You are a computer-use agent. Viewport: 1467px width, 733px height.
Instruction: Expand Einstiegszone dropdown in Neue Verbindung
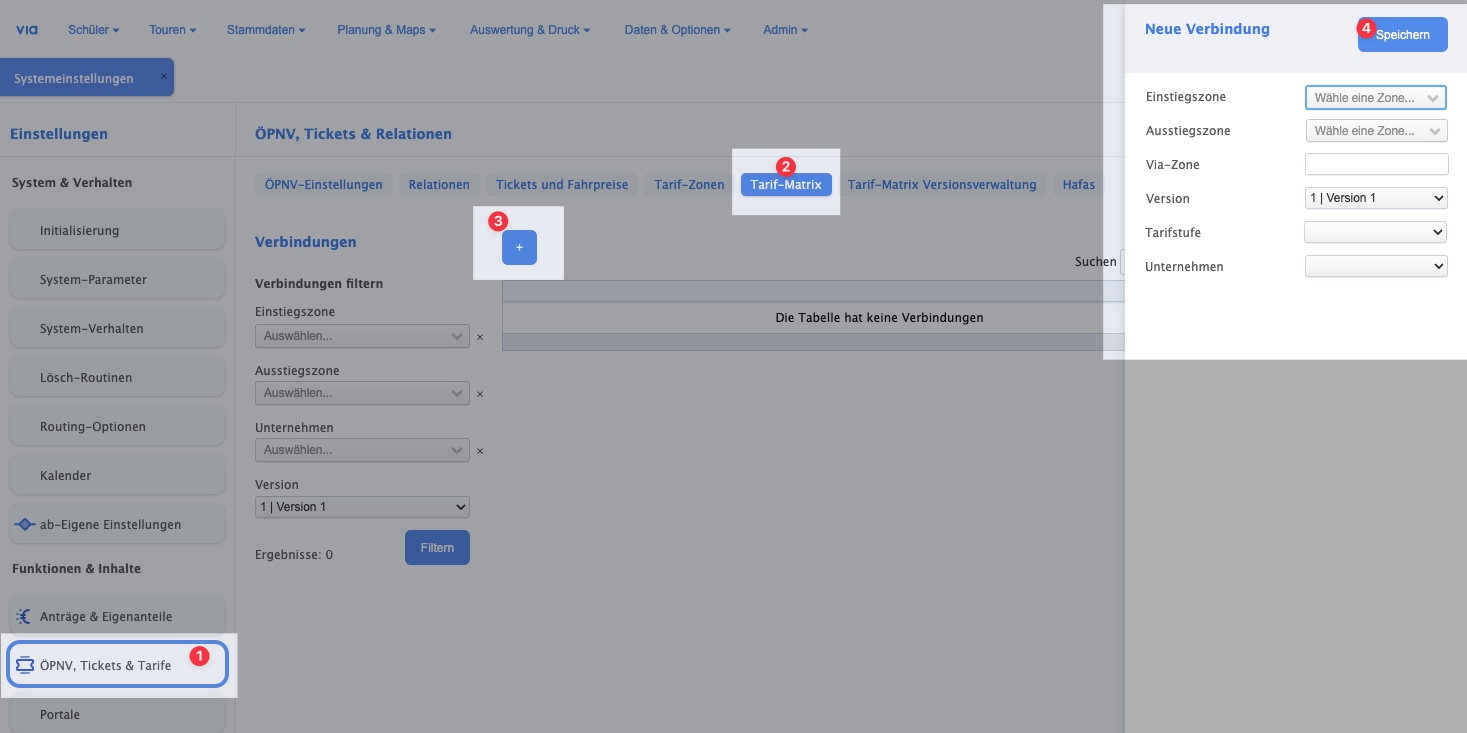[x=1376, y=98]
